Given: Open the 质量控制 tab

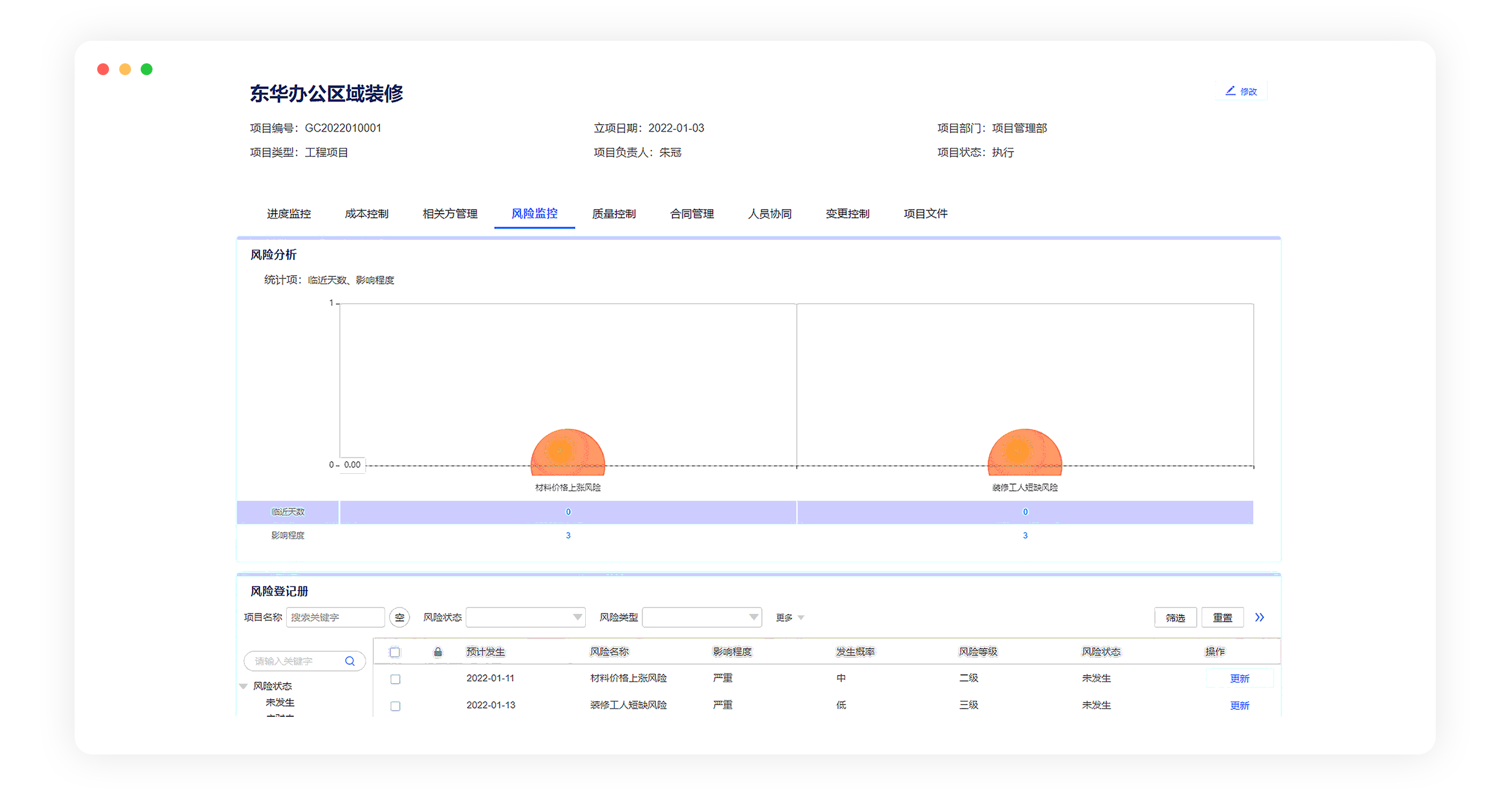Looking at the screenshot, I should [x=613, y=214].
